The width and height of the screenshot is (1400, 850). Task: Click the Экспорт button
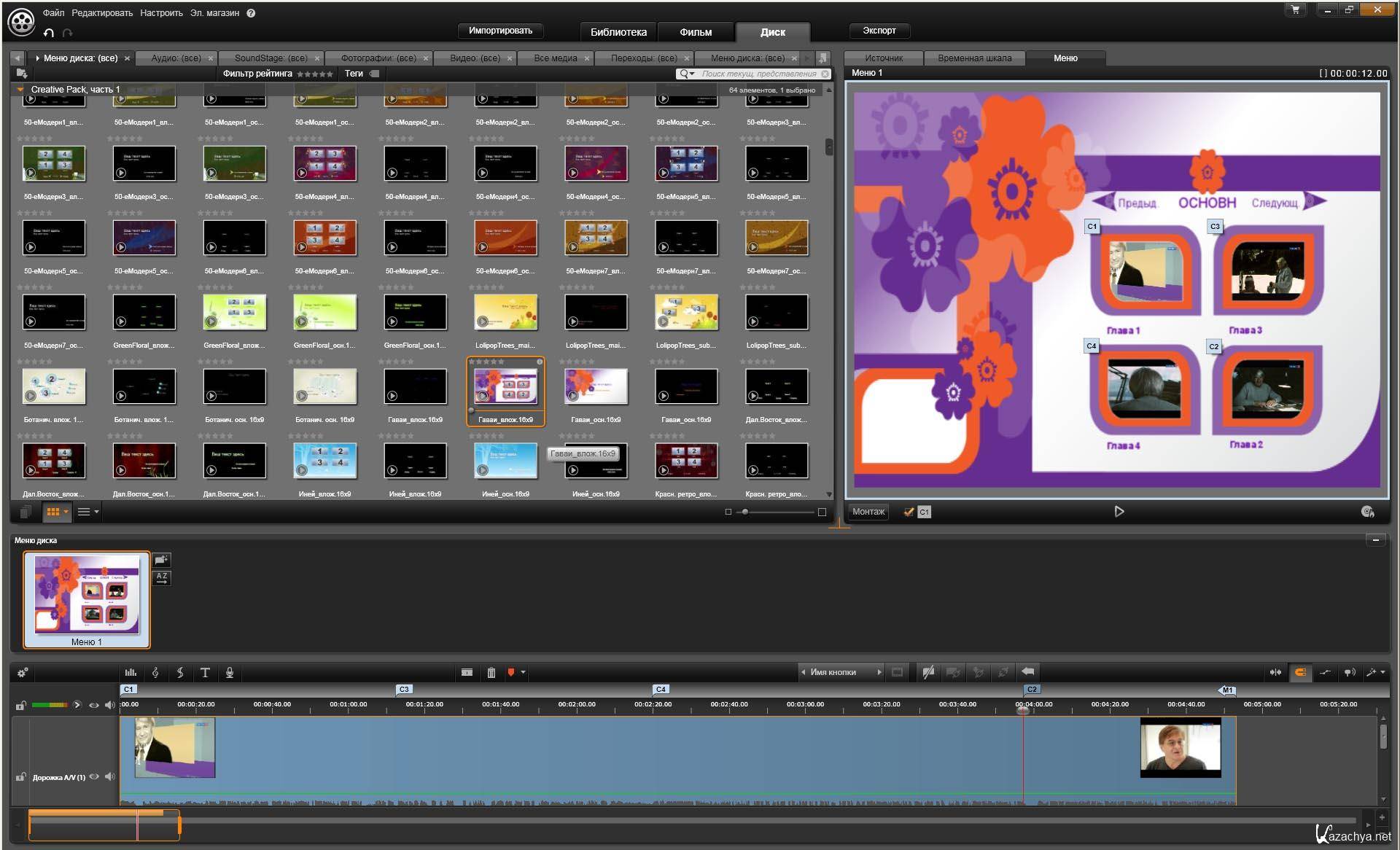tap(879, 31)
